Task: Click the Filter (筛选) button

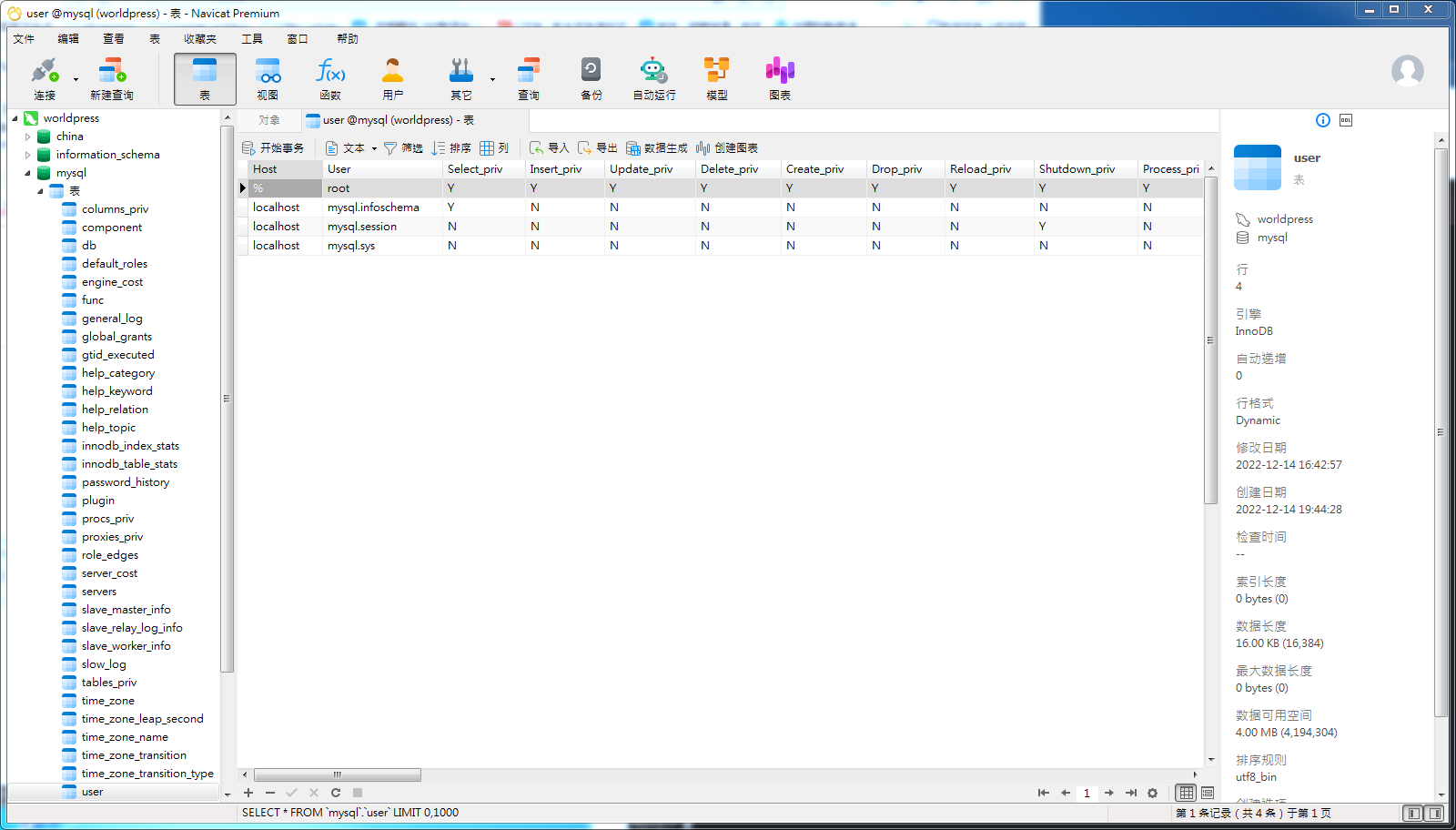Action: point(403,148)
